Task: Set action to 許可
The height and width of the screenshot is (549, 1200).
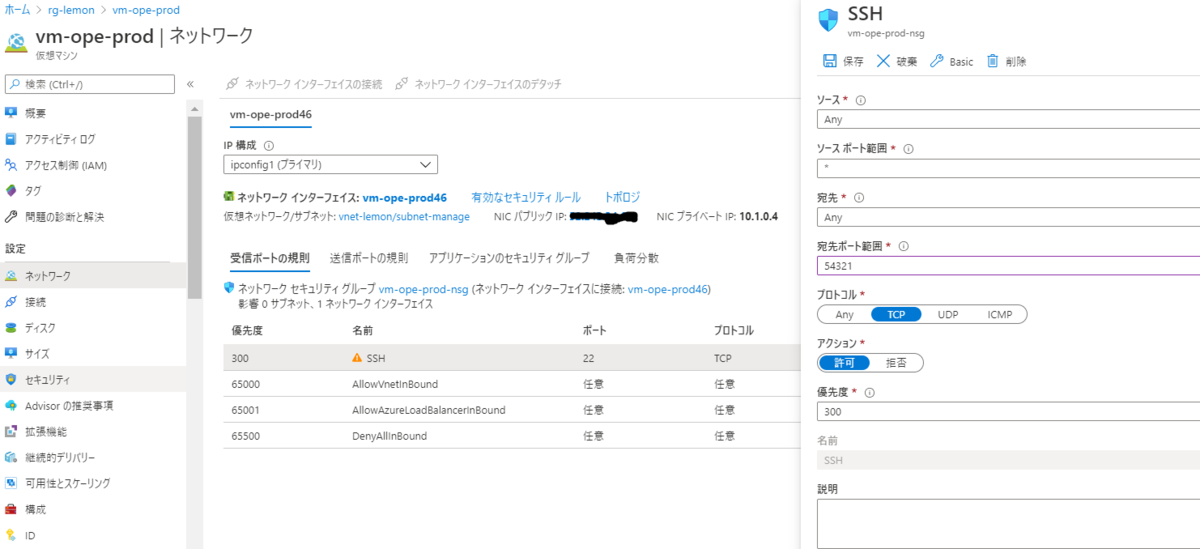Action: (845, 363)
